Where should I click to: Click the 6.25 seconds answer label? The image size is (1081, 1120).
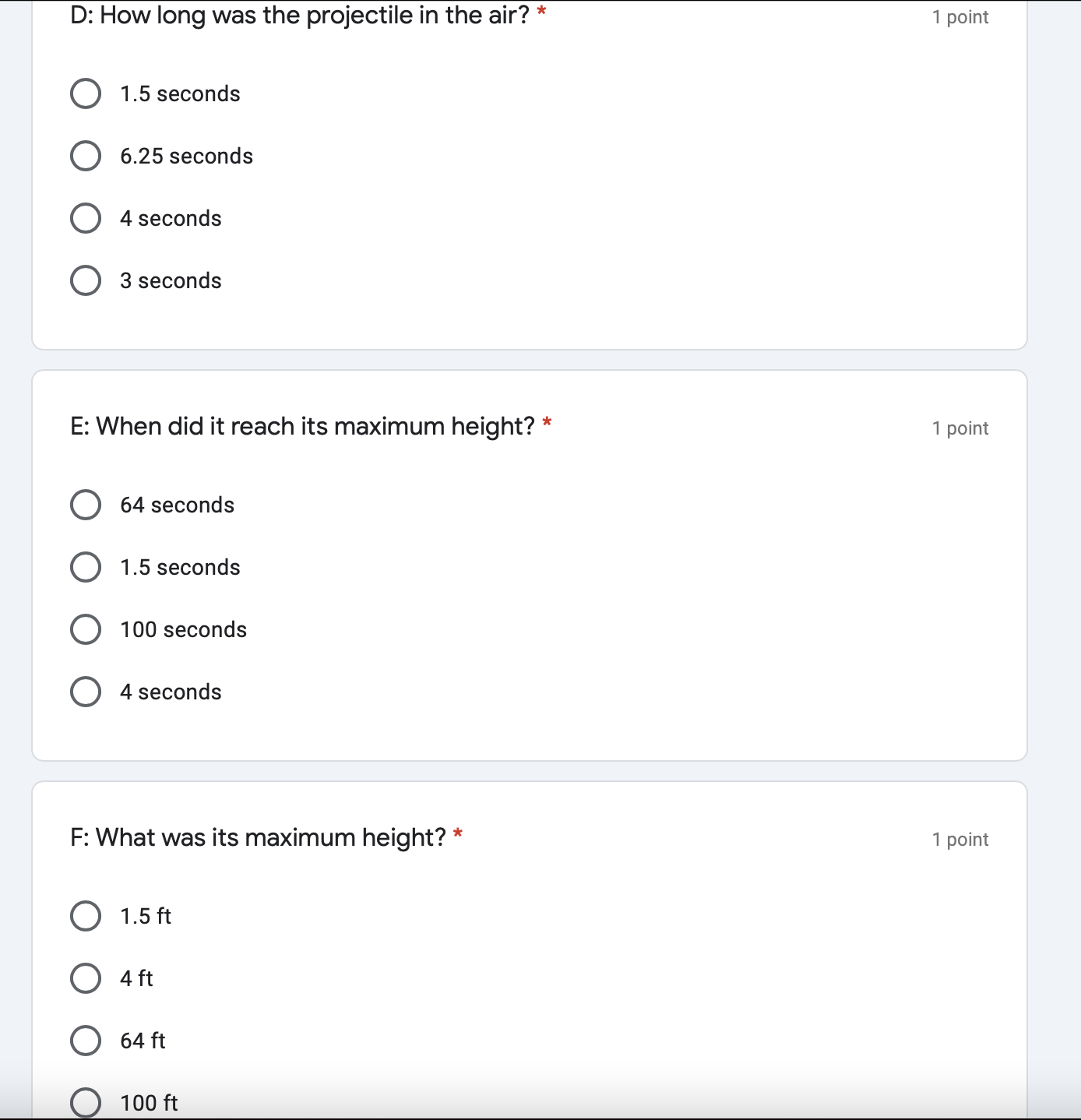click(186, 157)
